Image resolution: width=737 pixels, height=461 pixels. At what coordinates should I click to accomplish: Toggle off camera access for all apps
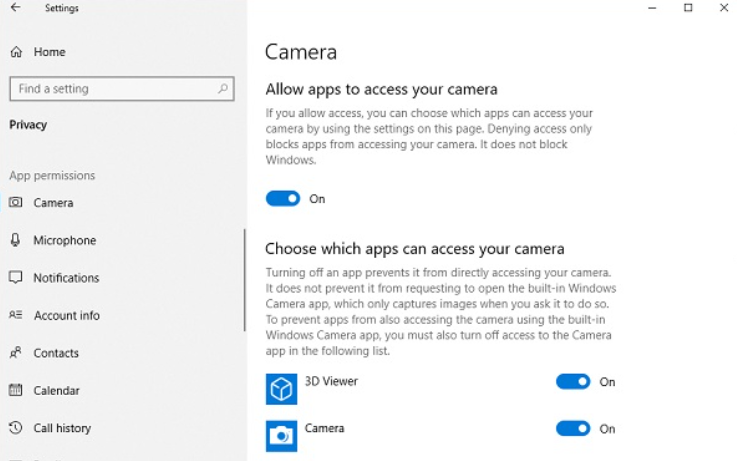tap(283, 199)
